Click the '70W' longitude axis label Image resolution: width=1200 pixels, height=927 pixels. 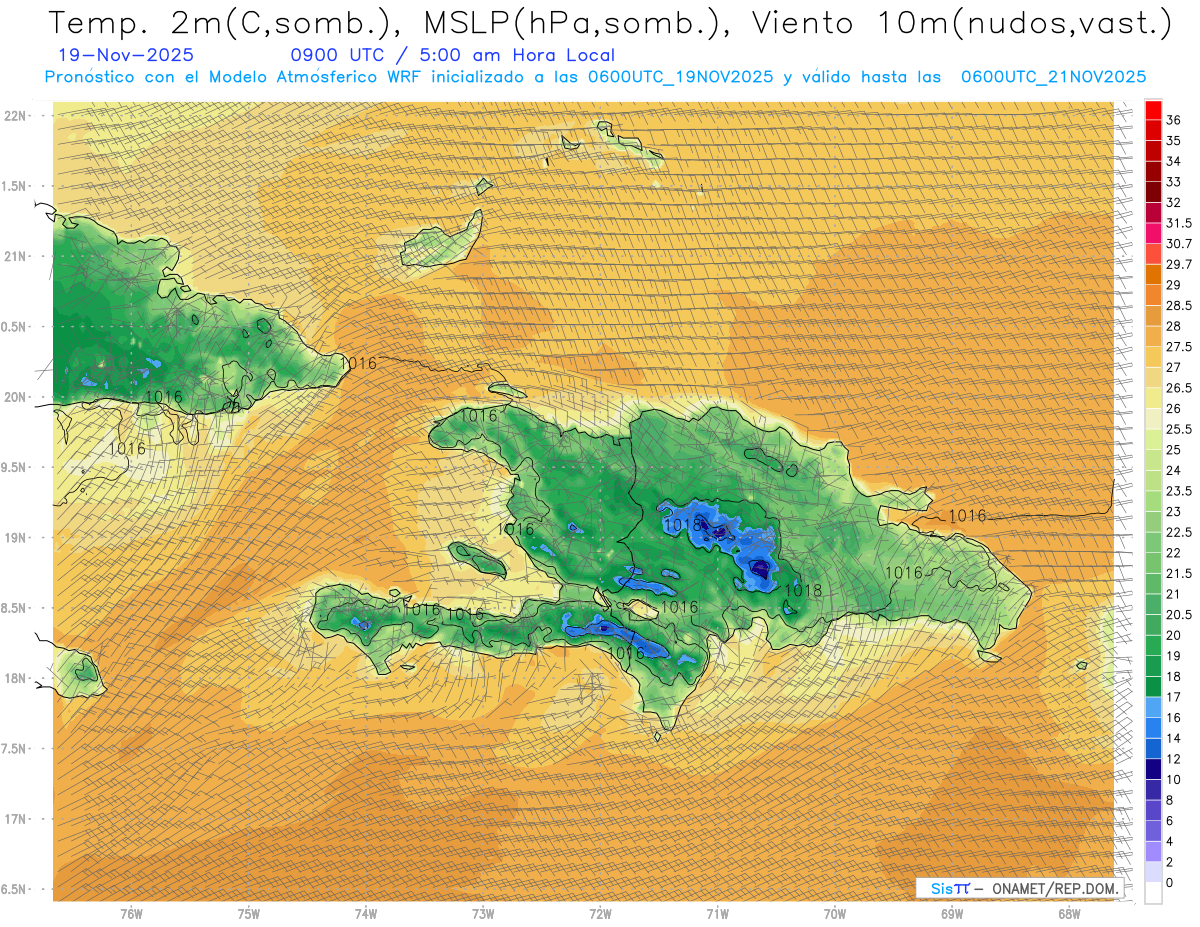[835, 913]
